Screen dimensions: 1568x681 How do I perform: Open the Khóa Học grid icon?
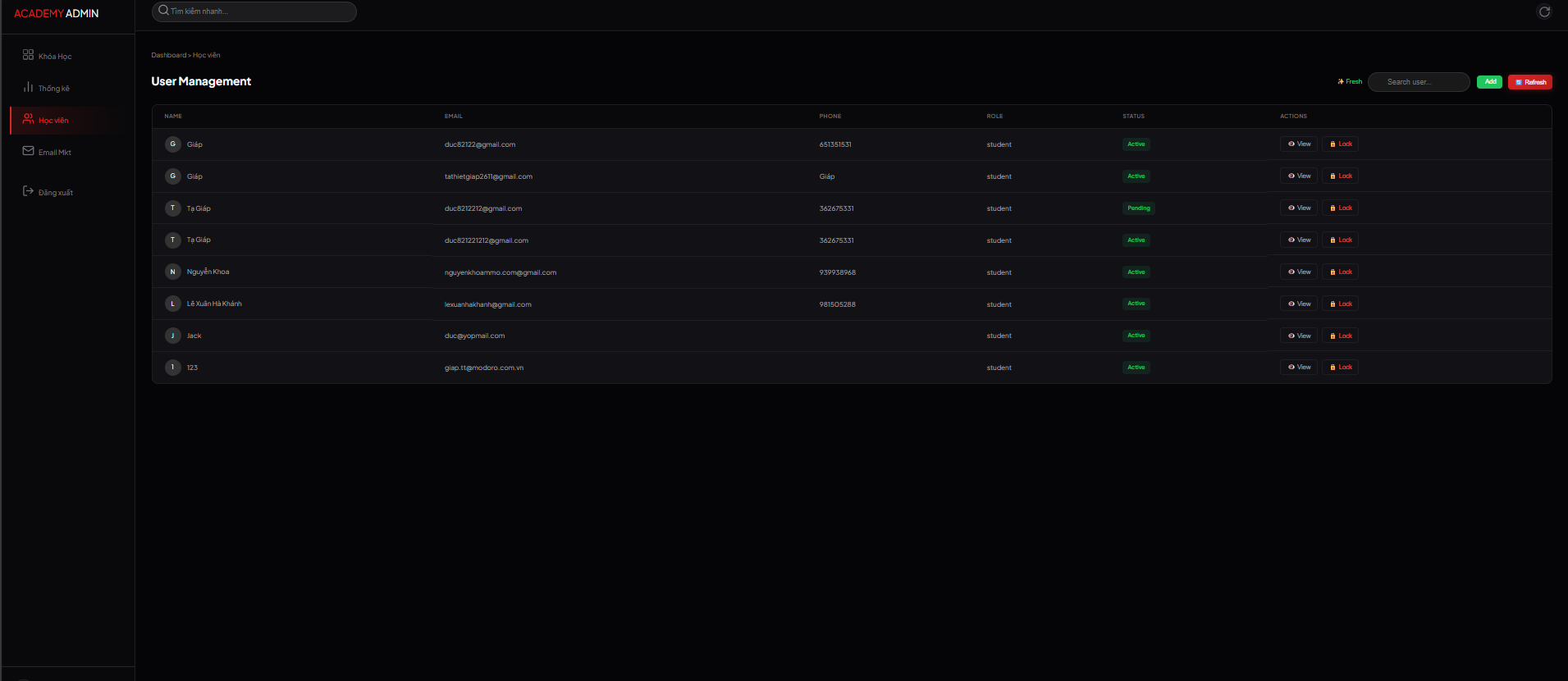(x=28, y=55)
